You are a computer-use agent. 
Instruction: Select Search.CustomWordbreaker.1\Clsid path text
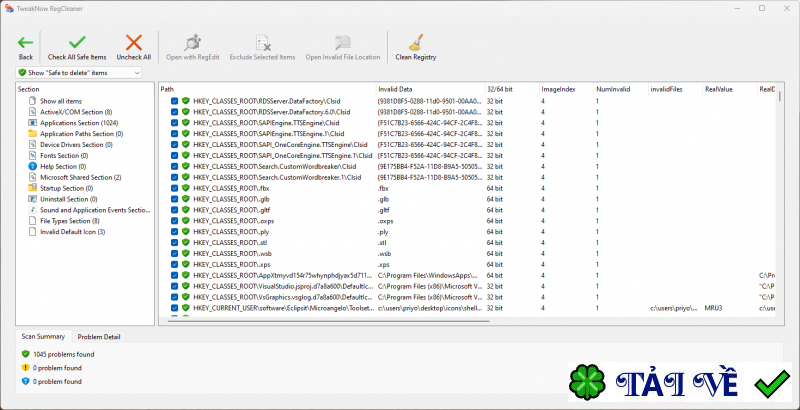click(x=278, y=177)
